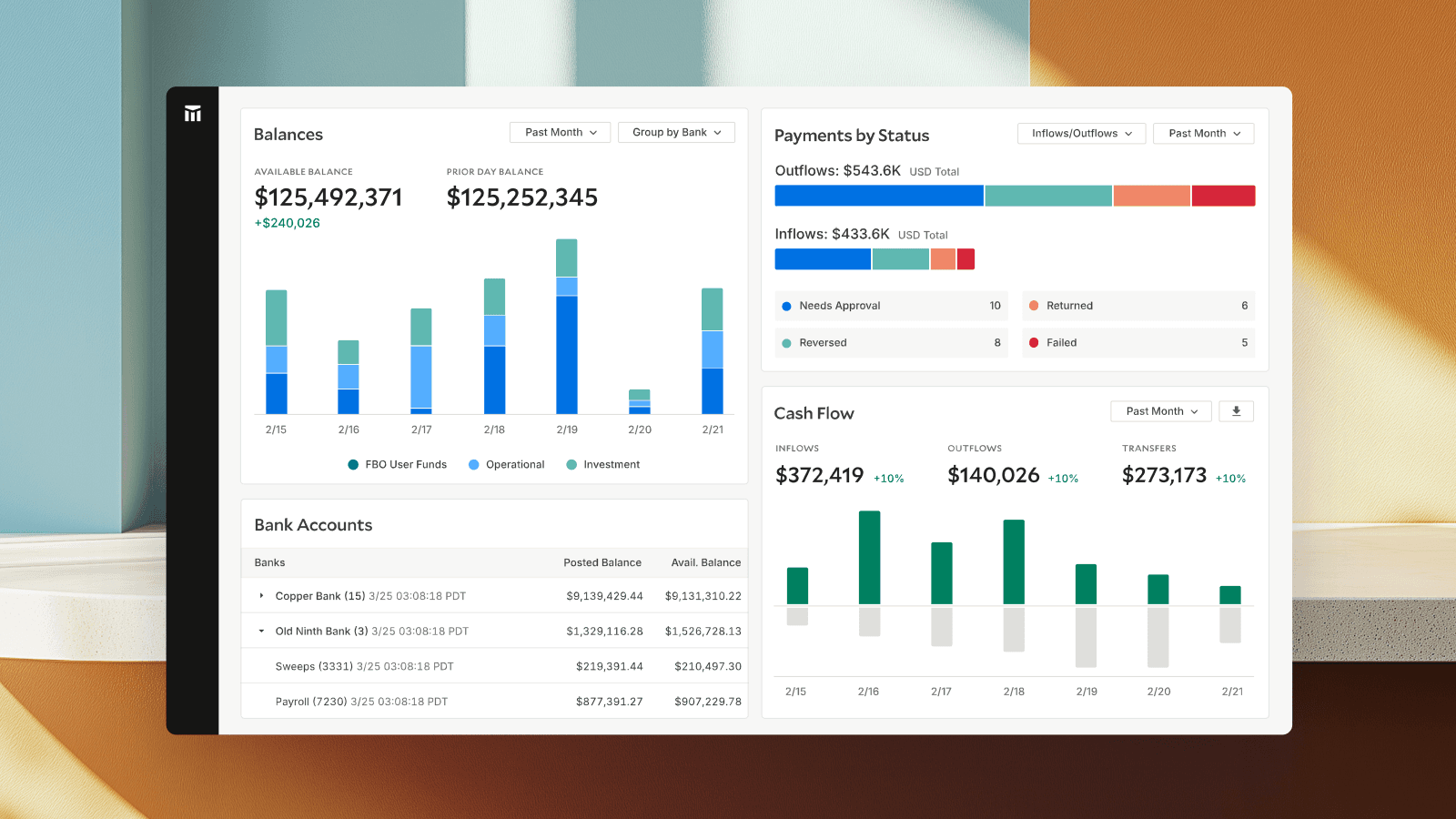
Task: Download the Cash Flow report
Action: (1236, 411)
